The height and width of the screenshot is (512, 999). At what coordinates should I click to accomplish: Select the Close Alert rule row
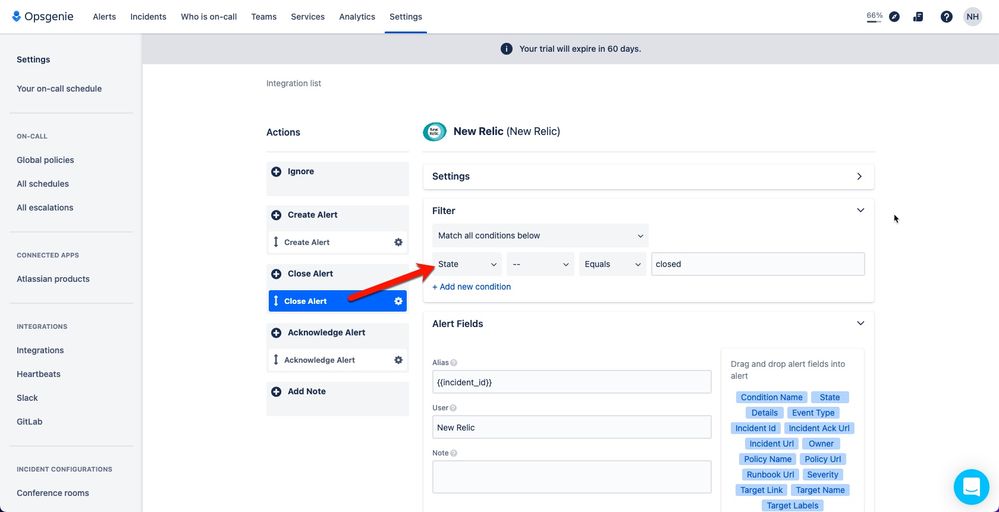tap(338, 301)
